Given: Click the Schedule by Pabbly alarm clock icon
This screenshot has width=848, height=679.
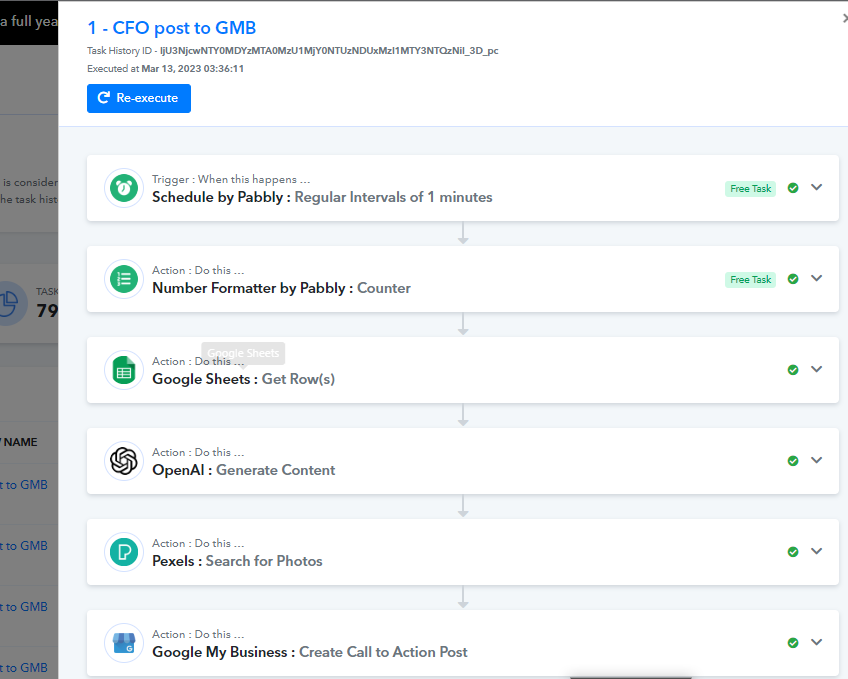Looking at the screenshot, I should pos(124,188).
